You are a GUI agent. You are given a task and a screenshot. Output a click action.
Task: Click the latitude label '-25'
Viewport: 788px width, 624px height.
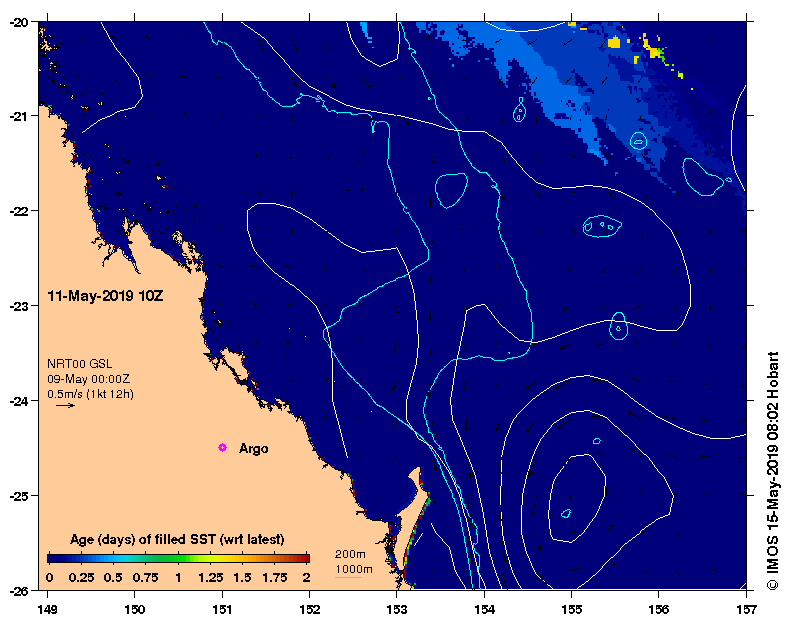pos(20,496)
